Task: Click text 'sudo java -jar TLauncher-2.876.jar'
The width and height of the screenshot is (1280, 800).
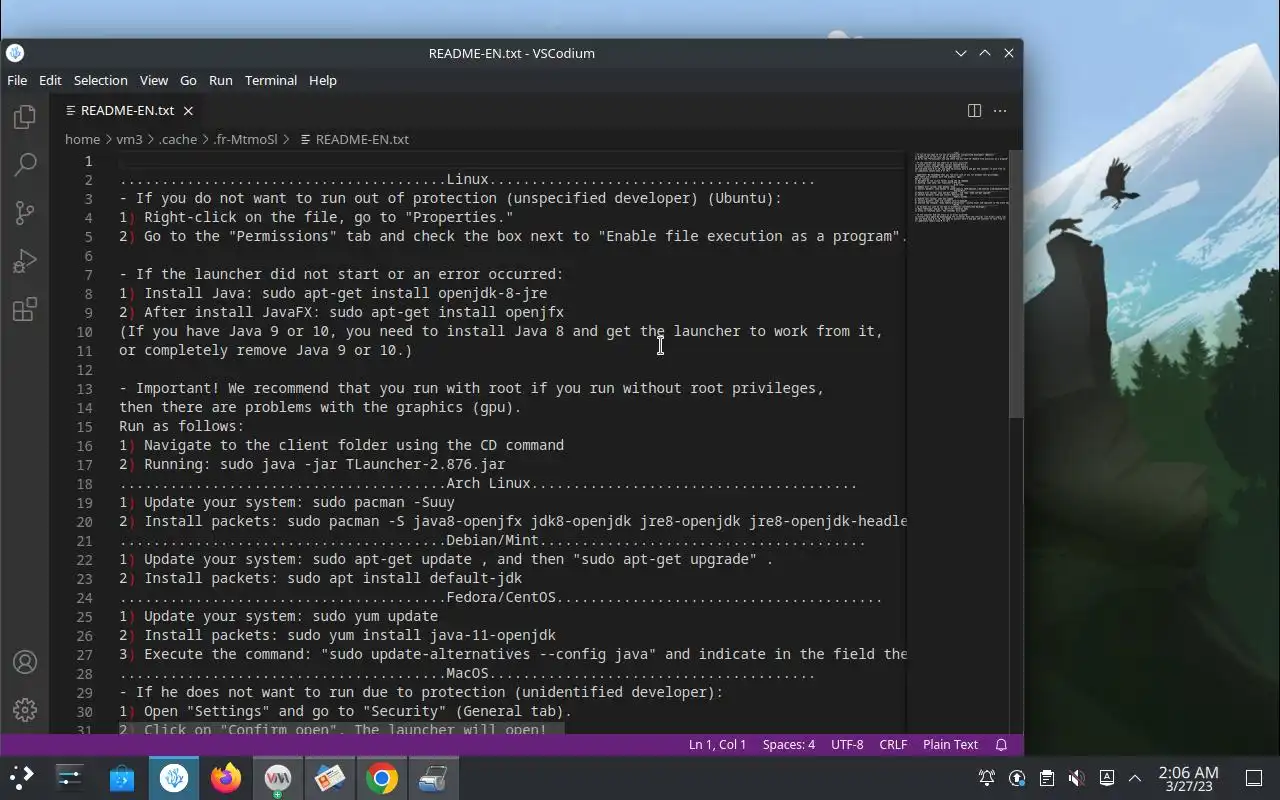Action: tap(362, 465)
